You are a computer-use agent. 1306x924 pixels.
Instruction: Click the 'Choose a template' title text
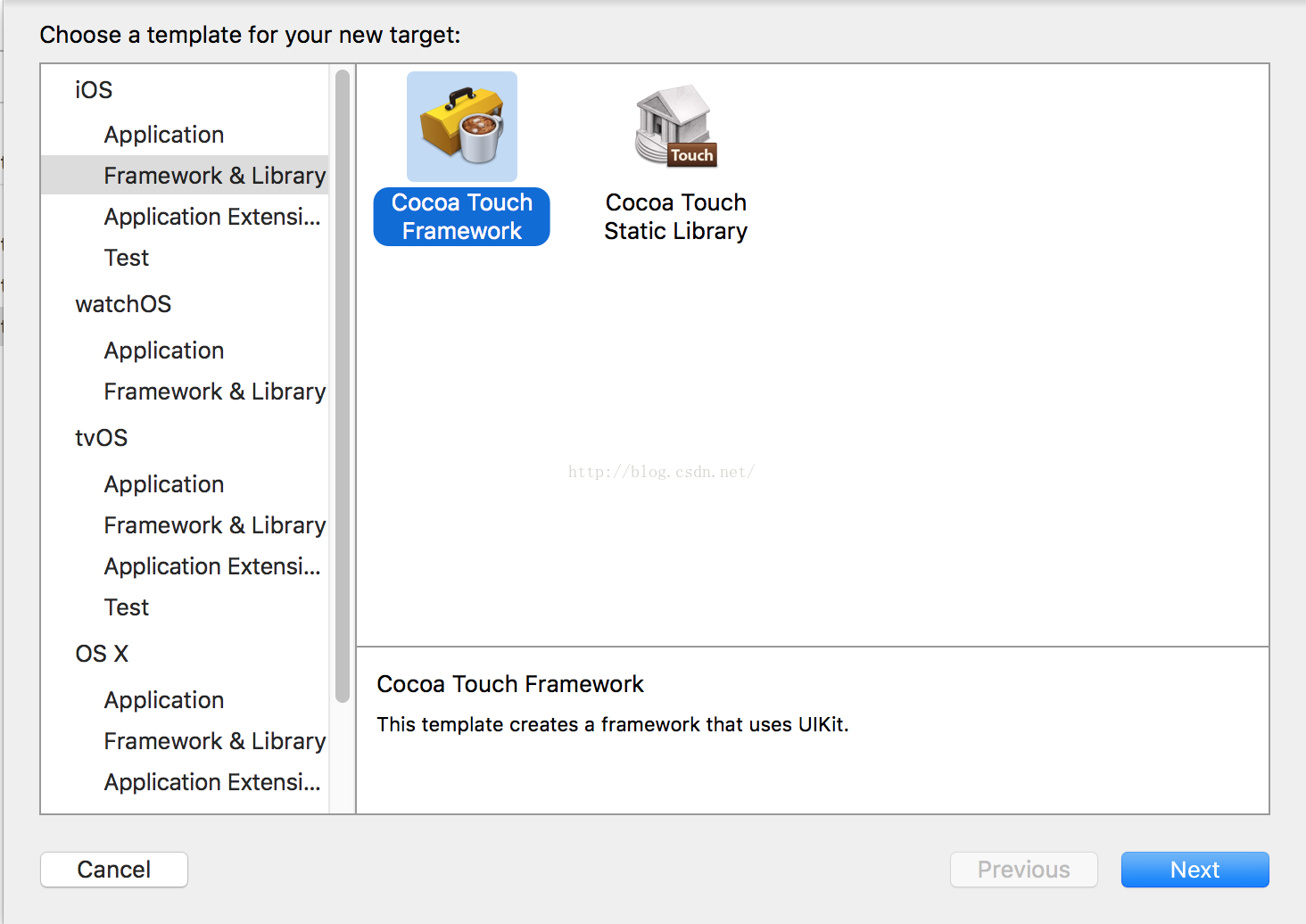point(251,35)
